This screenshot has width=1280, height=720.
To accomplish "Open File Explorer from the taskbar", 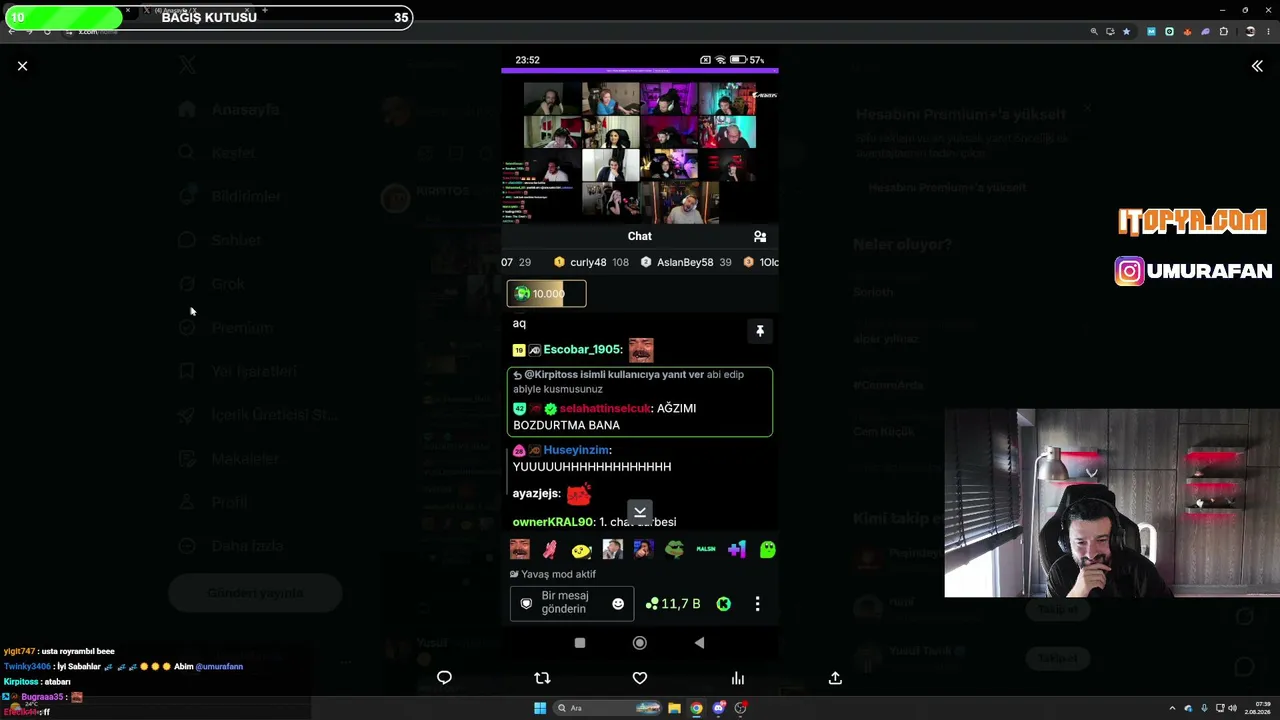I will point(674,708).
